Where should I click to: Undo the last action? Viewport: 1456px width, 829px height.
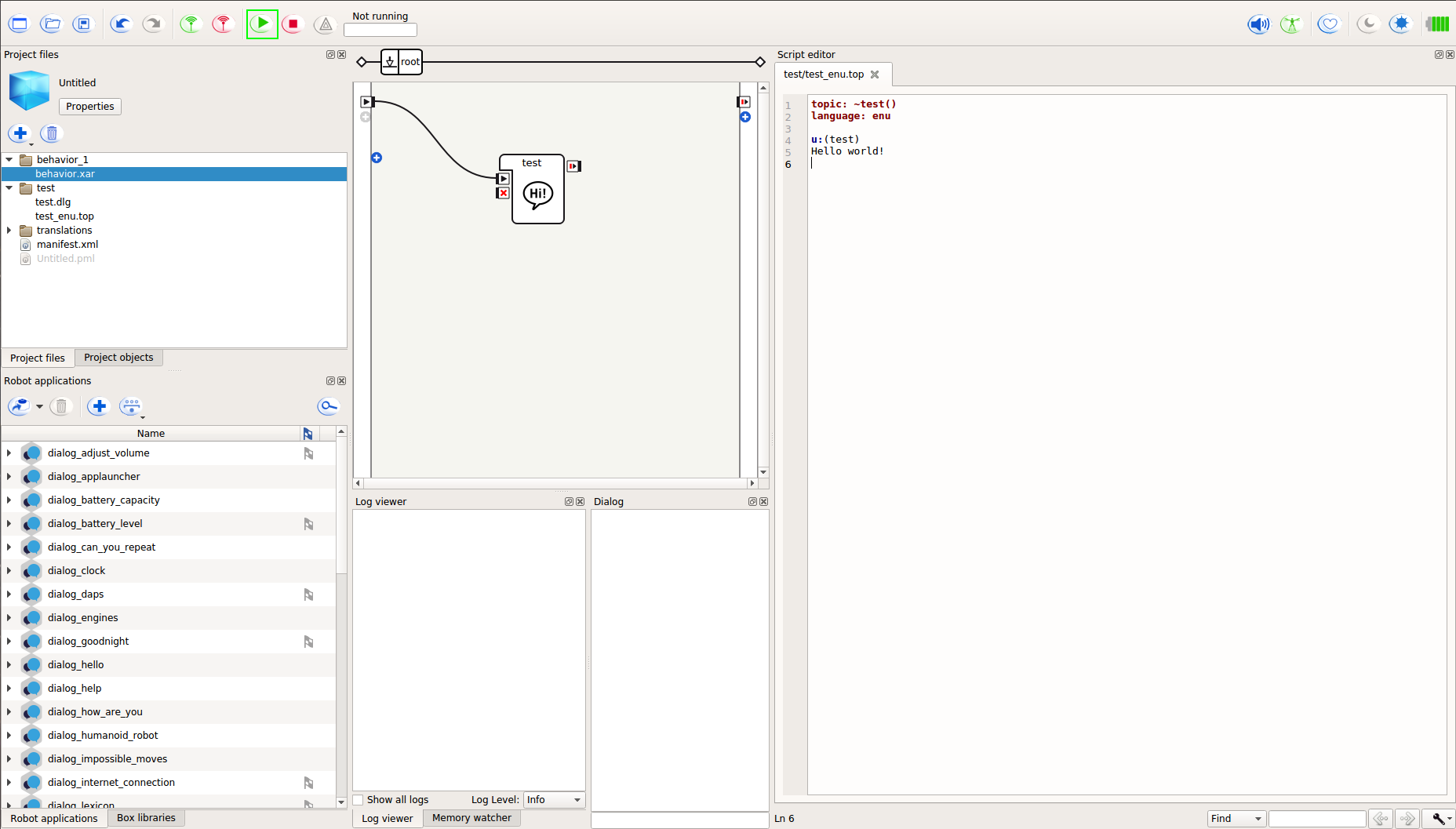pos(121,24)
